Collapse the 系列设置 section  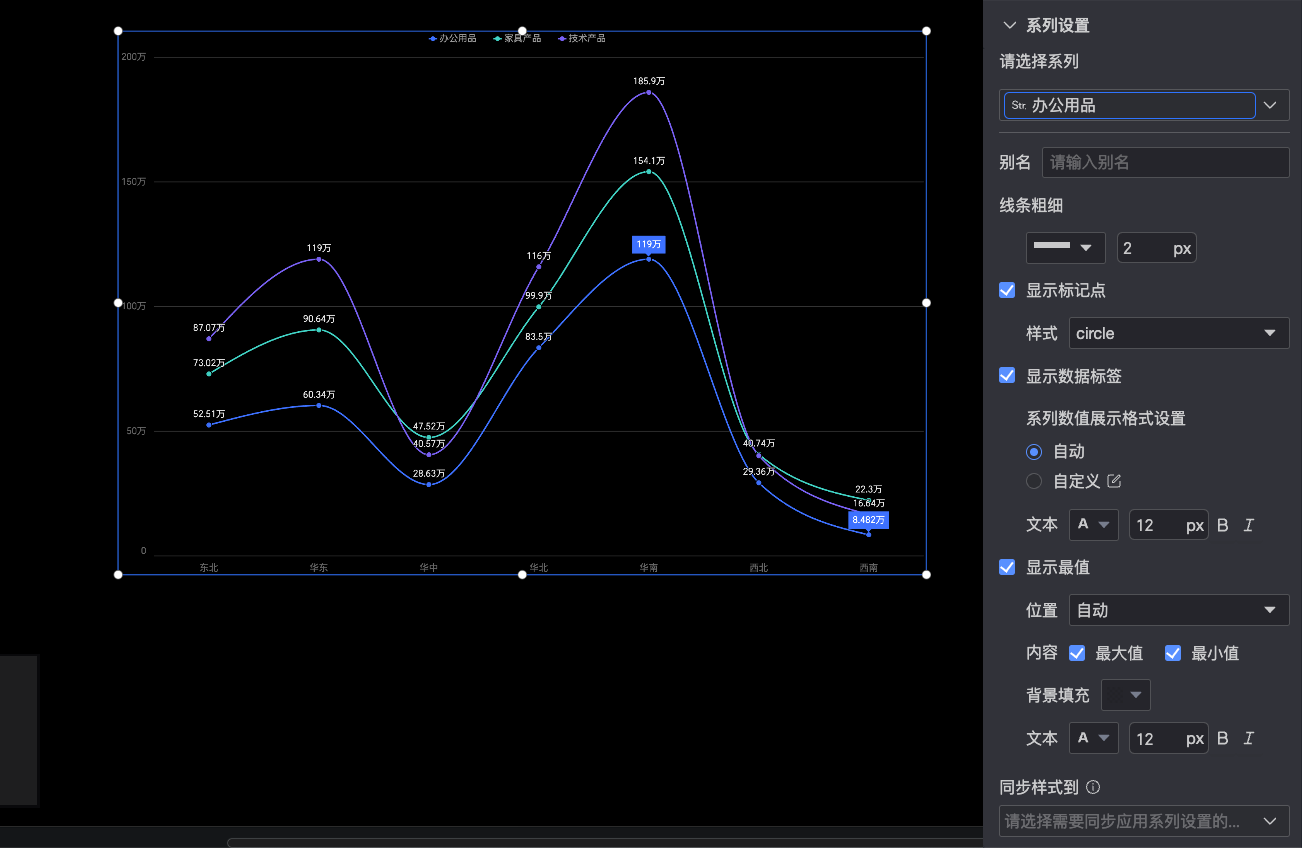[x=1009, y=26]
